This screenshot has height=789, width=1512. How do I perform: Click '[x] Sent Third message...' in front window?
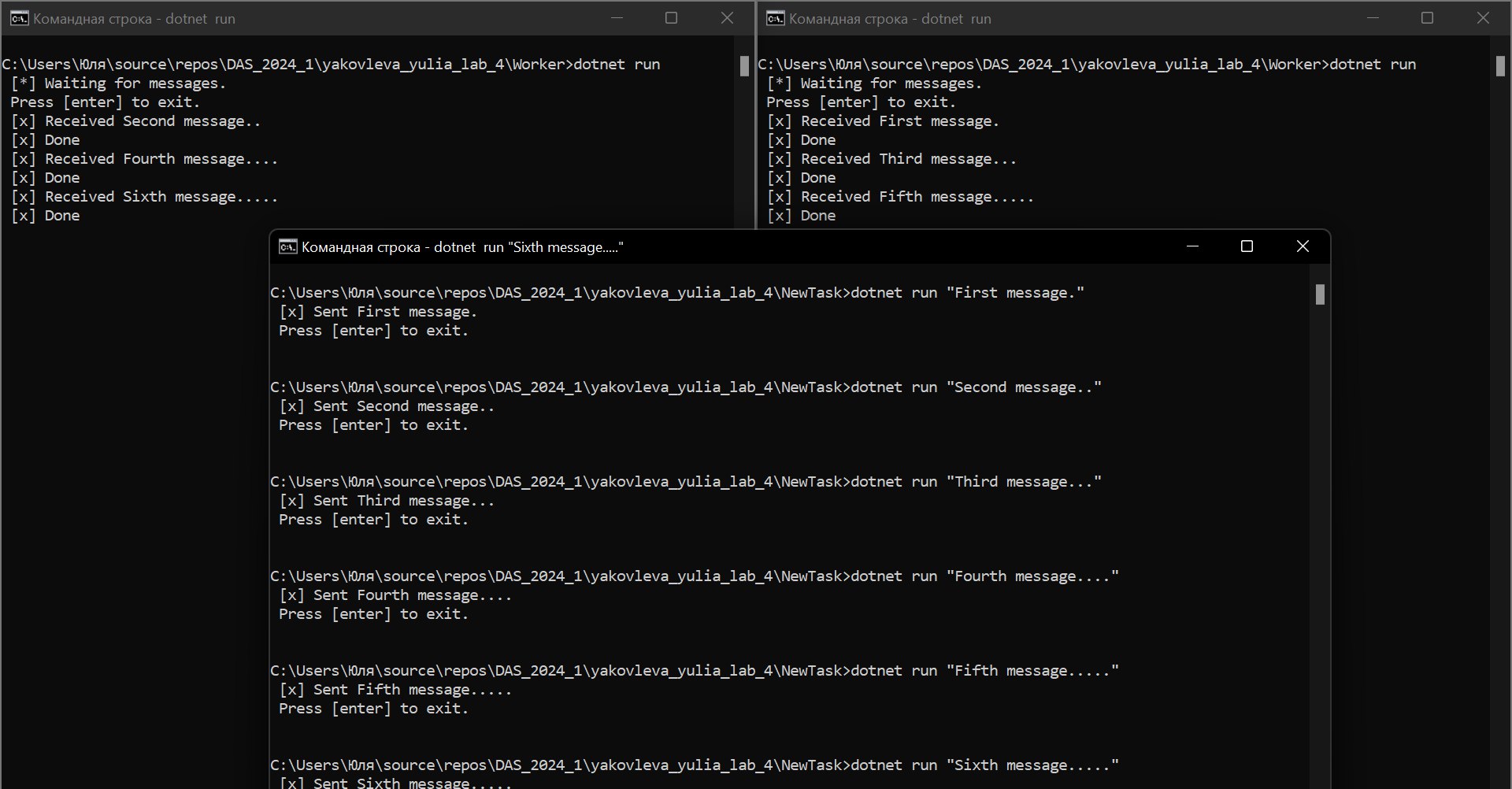pyautogui.click(x=387, y=501)
